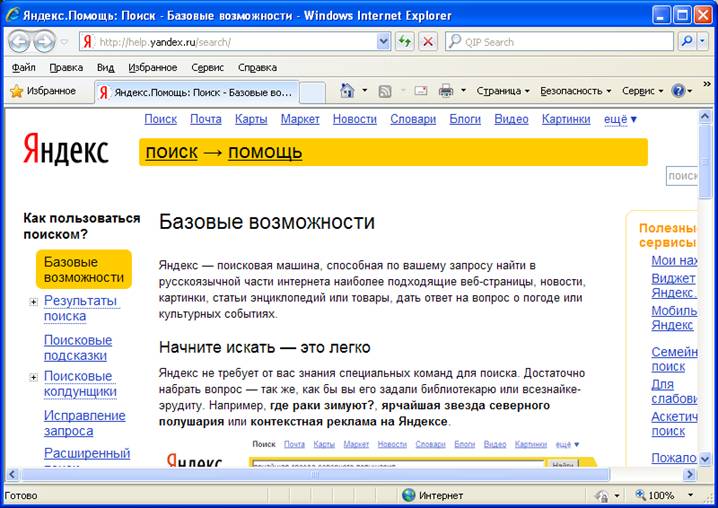Open the Home button dropdown arrow
718x508 pixels.
[364, 91]
